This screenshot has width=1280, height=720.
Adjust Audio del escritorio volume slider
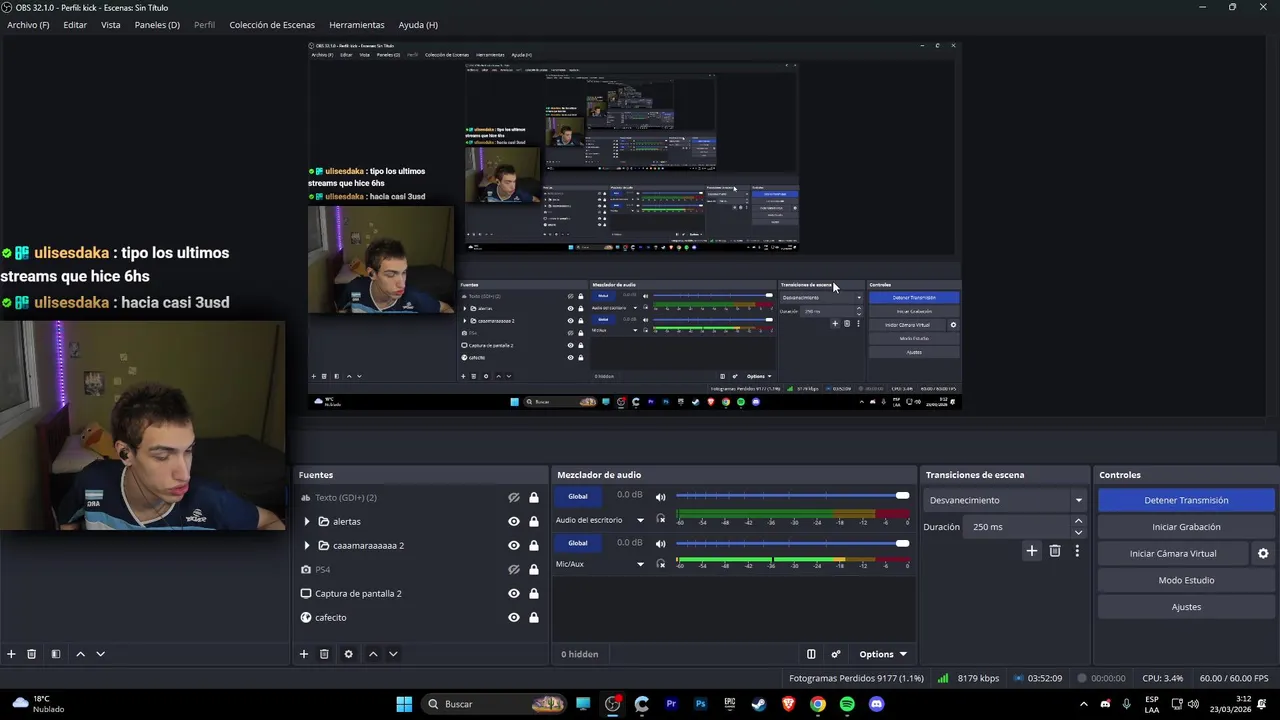tap(792, 496)
